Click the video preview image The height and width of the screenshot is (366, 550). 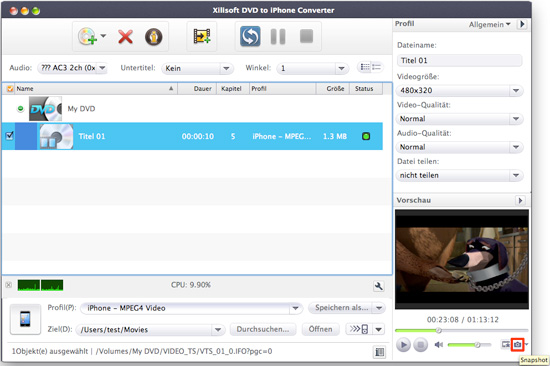coord(462,259)
